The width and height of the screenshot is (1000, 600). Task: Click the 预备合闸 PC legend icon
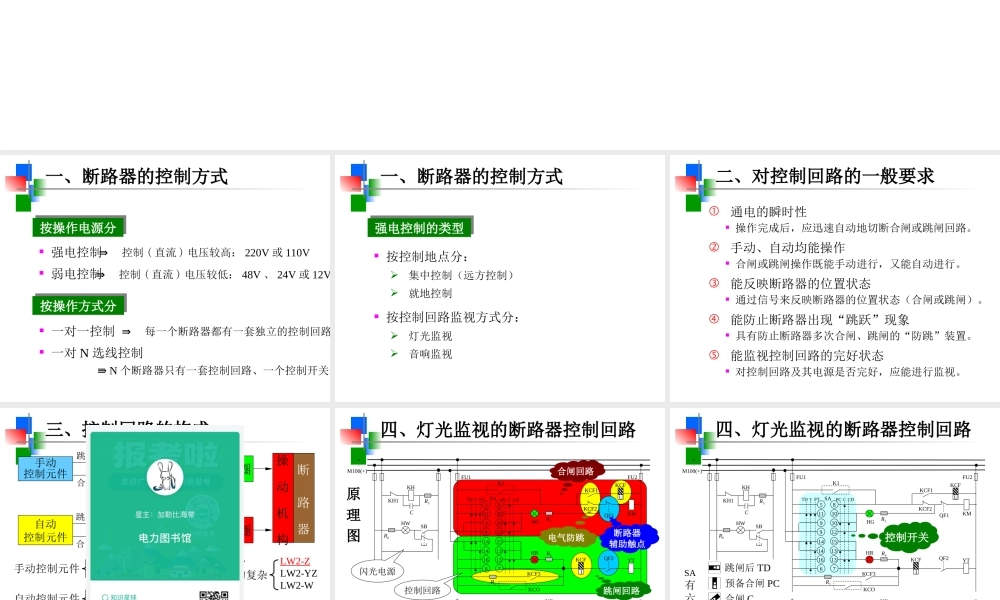coord(714,583)
